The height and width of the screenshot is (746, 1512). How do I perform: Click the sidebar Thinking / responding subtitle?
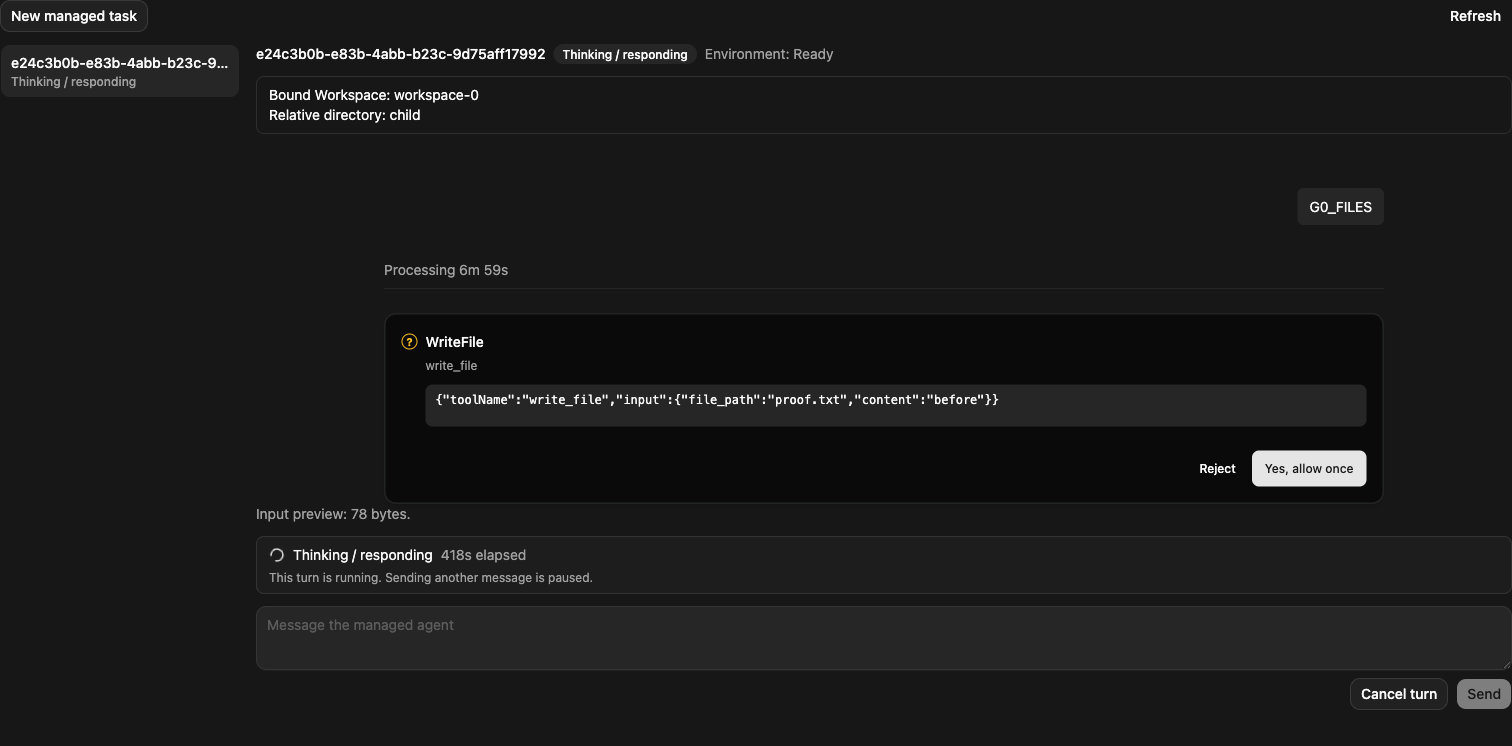(73, 82)
